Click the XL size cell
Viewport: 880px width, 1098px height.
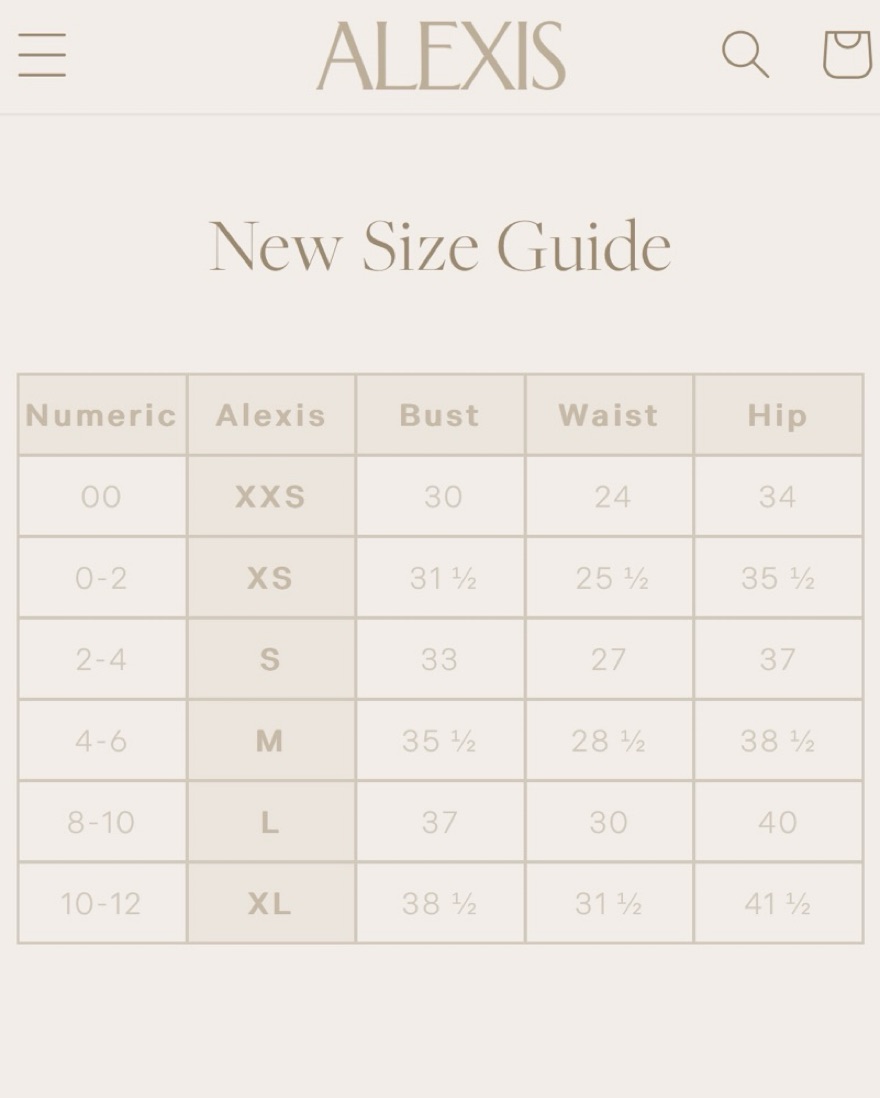(271, 903)
